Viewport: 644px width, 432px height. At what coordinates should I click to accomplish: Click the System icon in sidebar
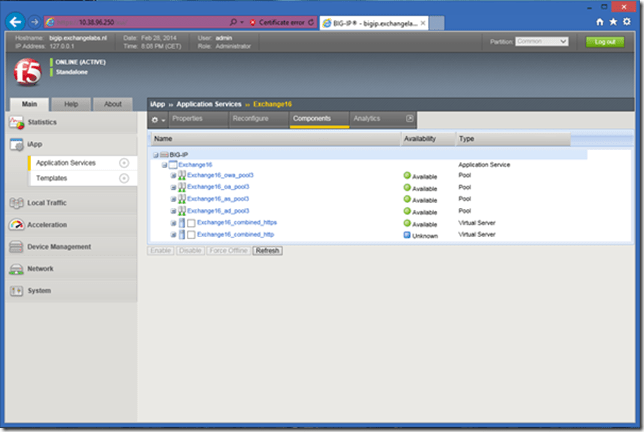(16, 291)
